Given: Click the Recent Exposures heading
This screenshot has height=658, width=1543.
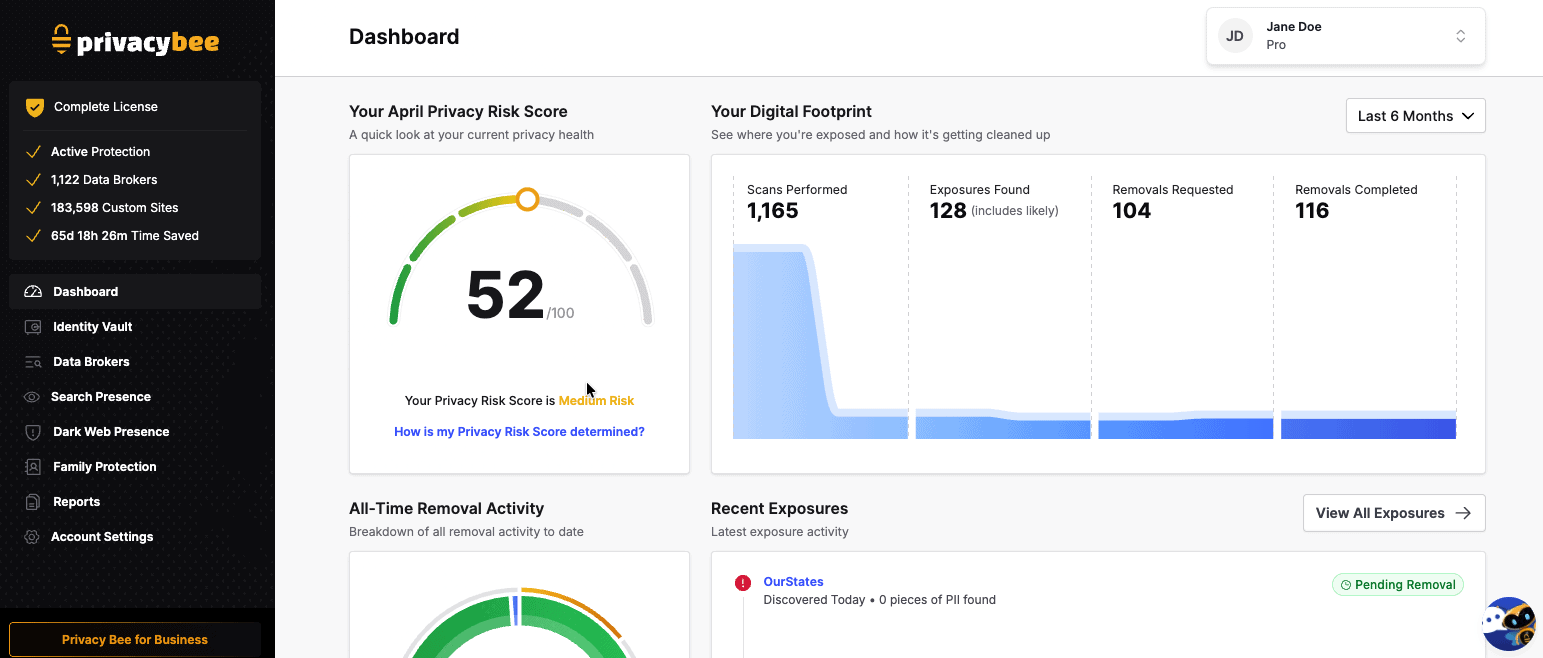Looking at the screenshot, I should (780, 509).
